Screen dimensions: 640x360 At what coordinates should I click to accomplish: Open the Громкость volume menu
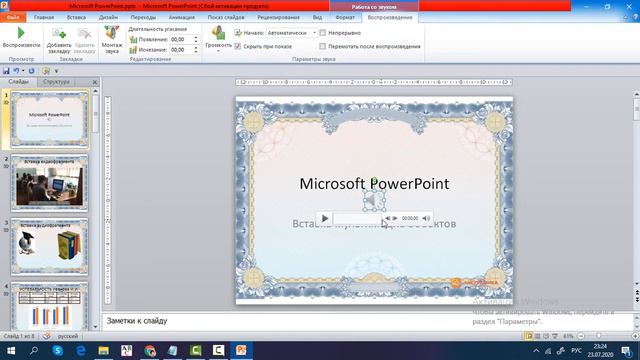pos(218,39)
